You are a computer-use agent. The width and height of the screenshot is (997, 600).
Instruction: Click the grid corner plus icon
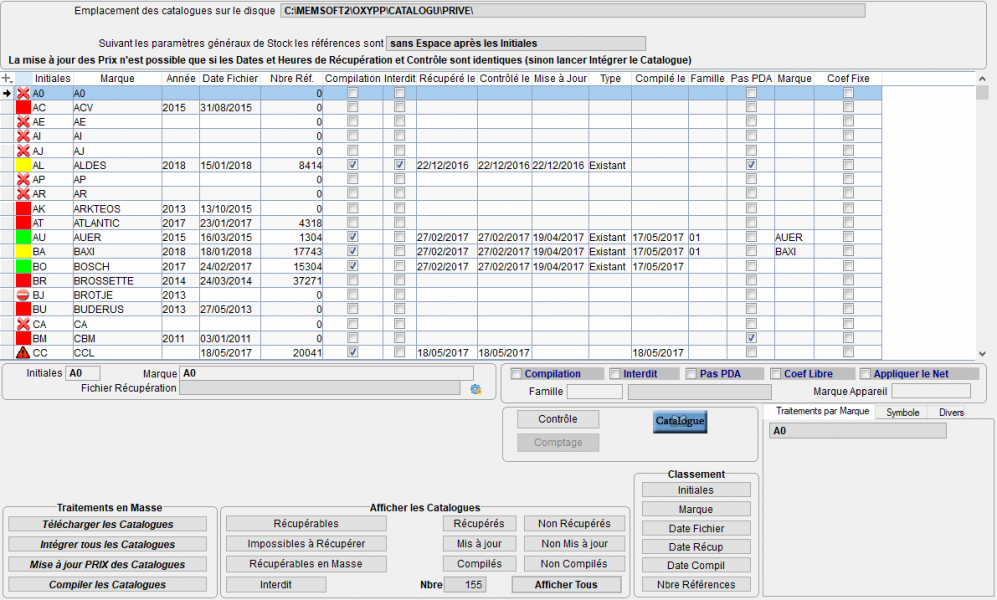pos(7,78)
